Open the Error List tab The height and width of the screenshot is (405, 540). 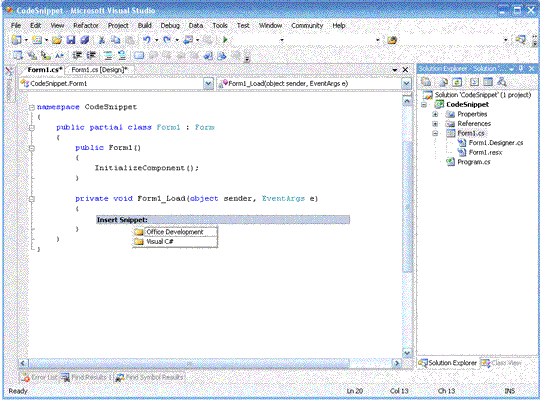[40, 378]
